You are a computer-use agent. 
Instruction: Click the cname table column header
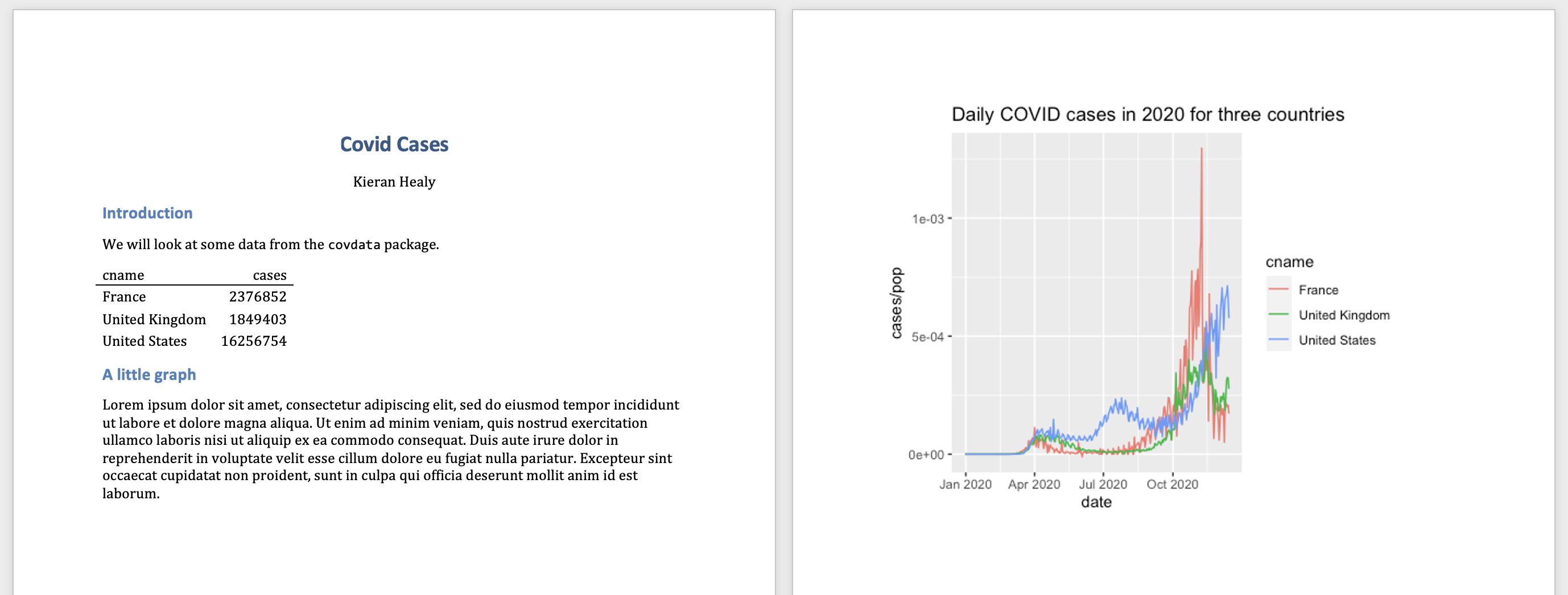(x=123, y=275)
